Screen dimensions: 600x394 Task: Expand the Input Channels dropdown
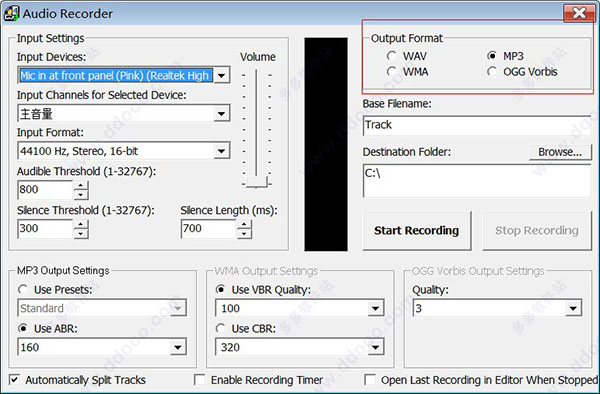point(221,114)
